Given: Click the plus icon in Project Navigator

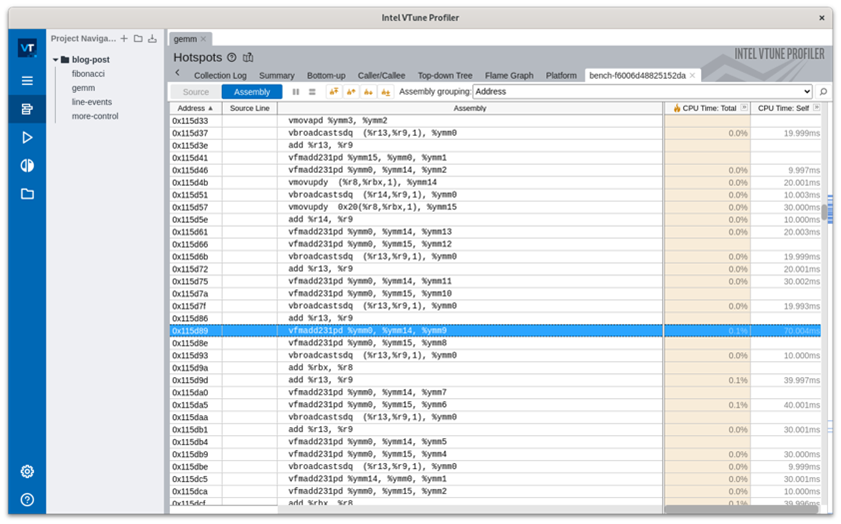Looking at the screenshot, I should [124, 39].
